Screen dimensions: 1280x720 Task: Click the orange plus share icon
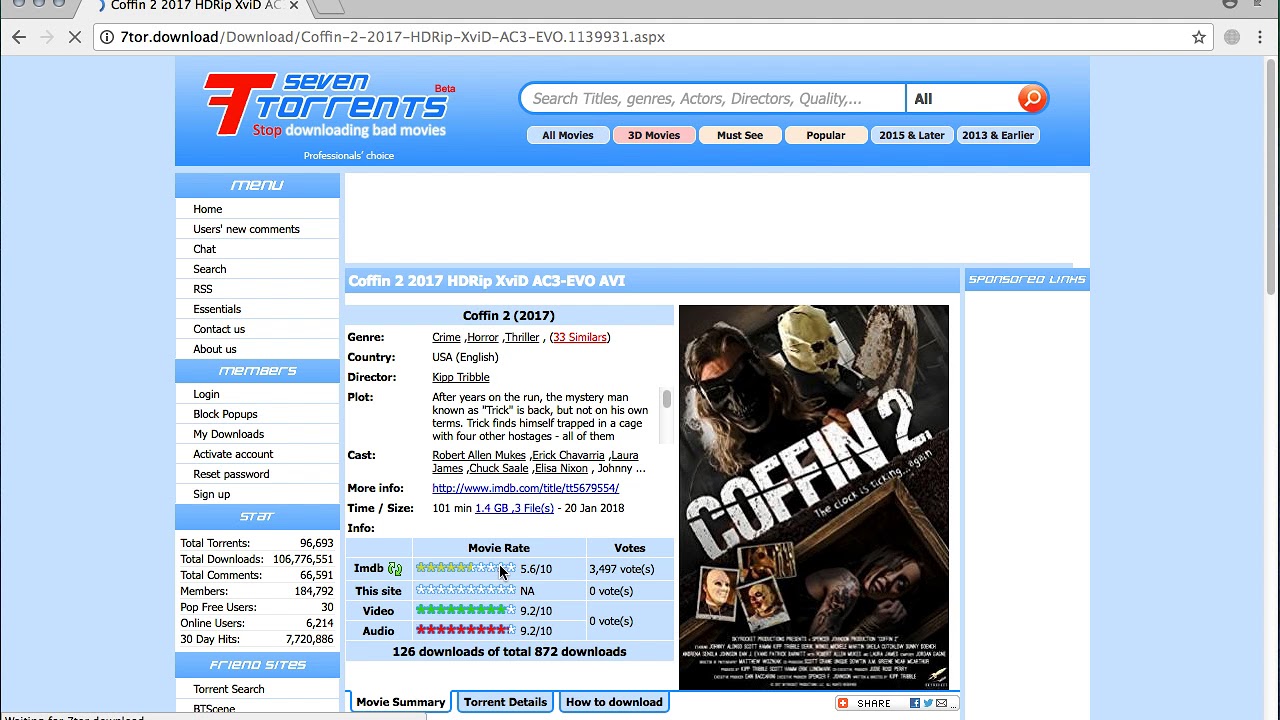click(x=843, y=703)
